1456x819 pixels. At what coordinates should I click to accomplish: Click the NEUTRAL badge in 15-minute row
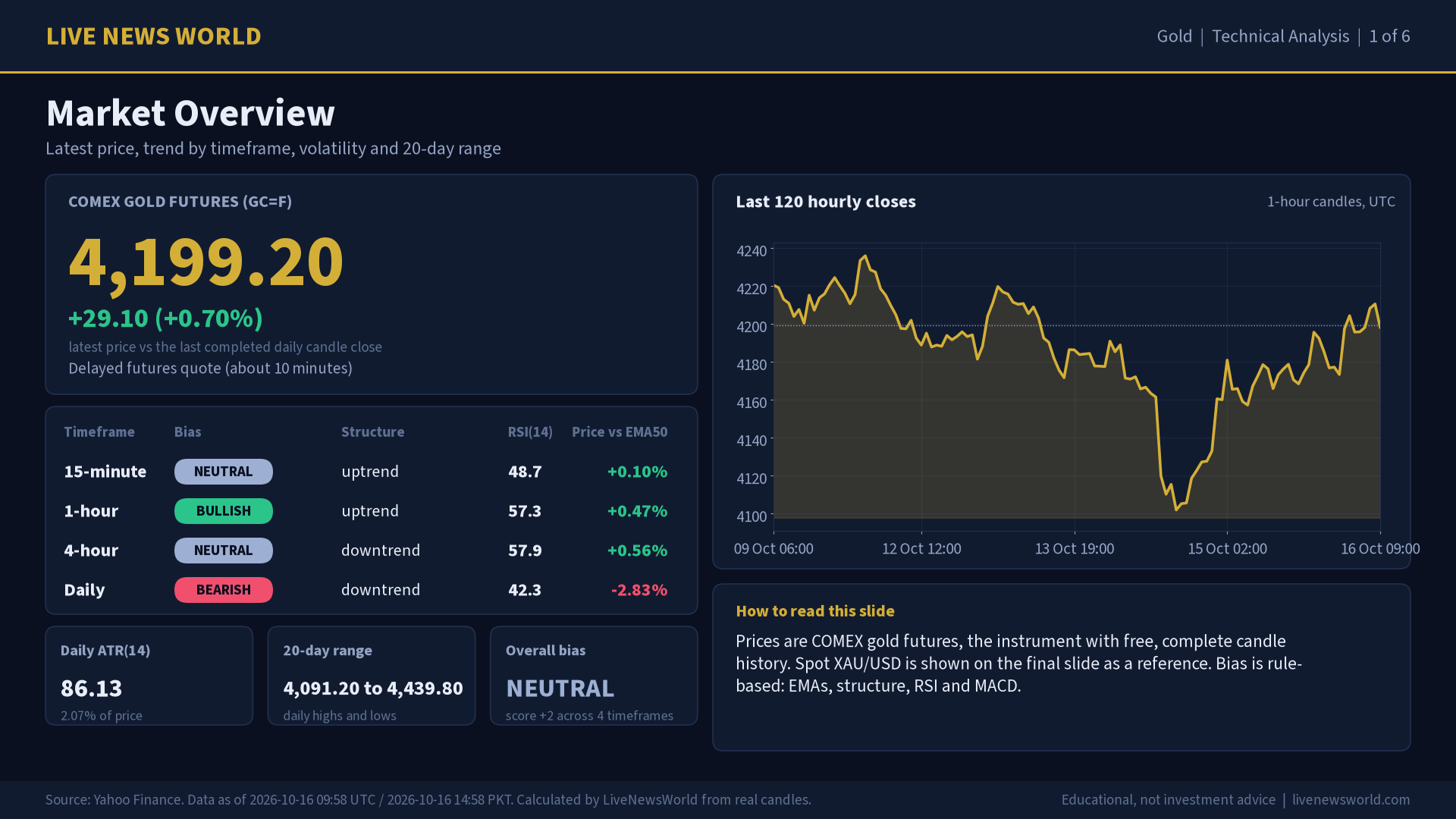coord(223,472)
